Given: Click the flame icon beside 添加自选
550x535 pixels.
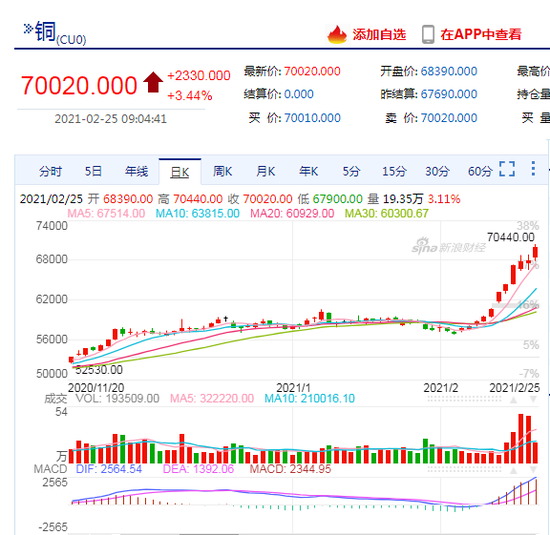Looking at the screenshot, I should pyautogui.click(x=337, y=34).
